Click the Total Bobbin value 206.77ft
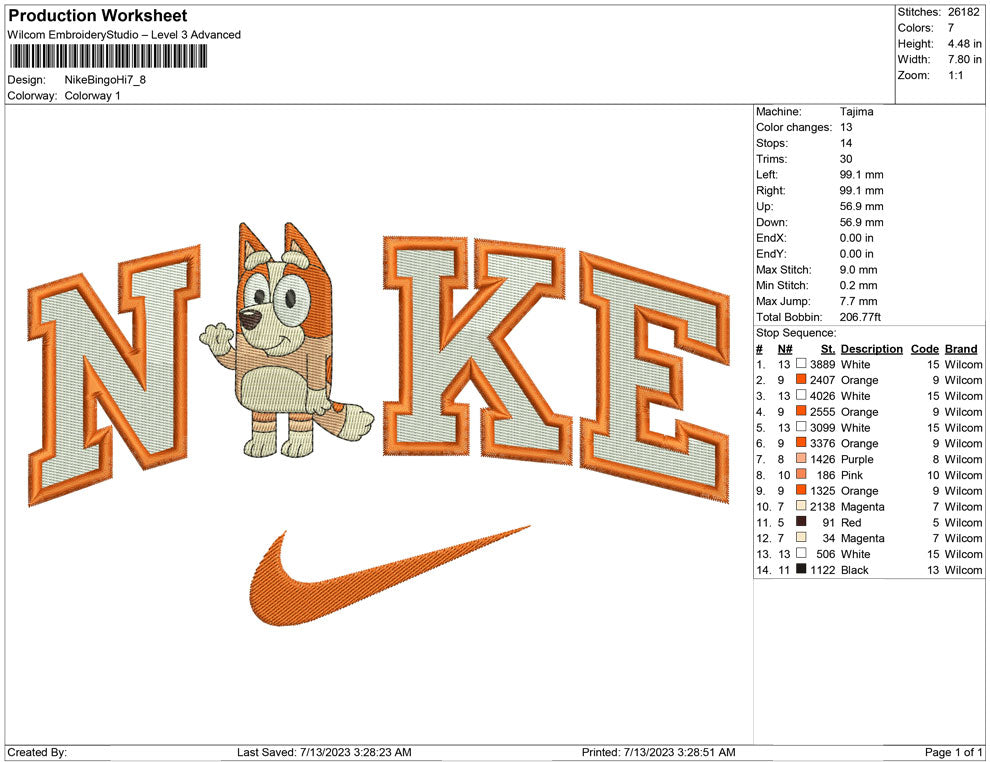The height and width of the screenshot is (762, 990). coord(861,317)
